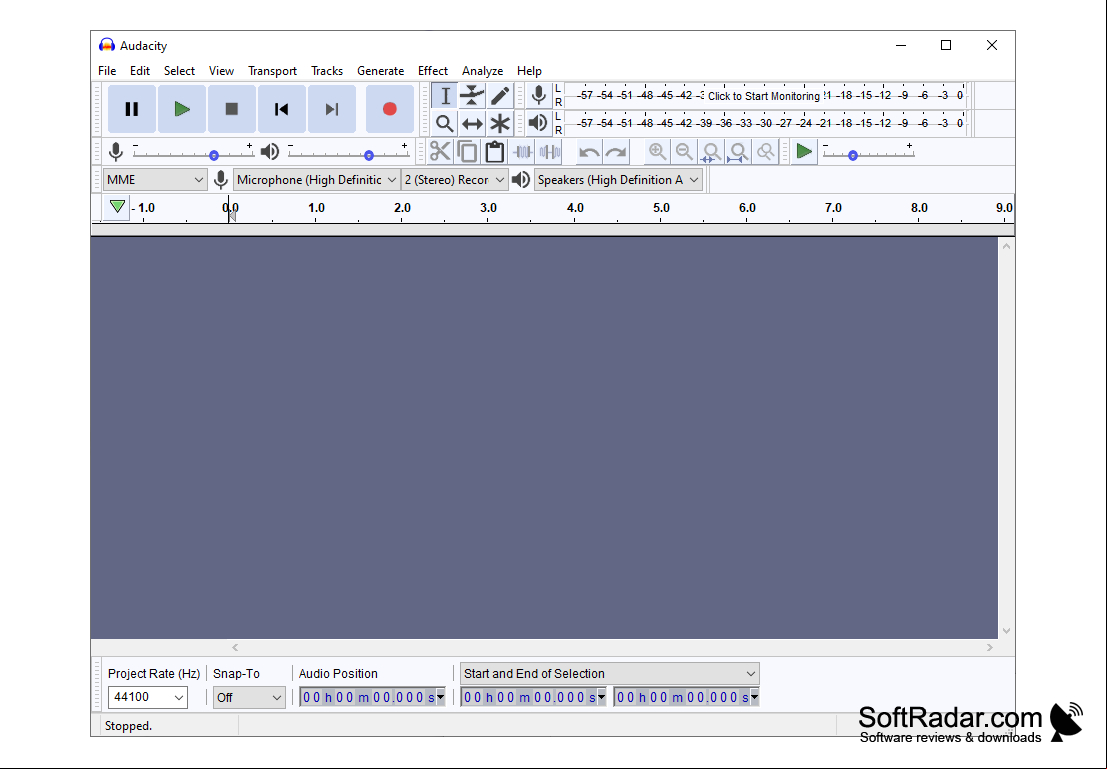The image size is (1107, 769).
Task: Adjust the playback speed slider
Action: point(868,155)
